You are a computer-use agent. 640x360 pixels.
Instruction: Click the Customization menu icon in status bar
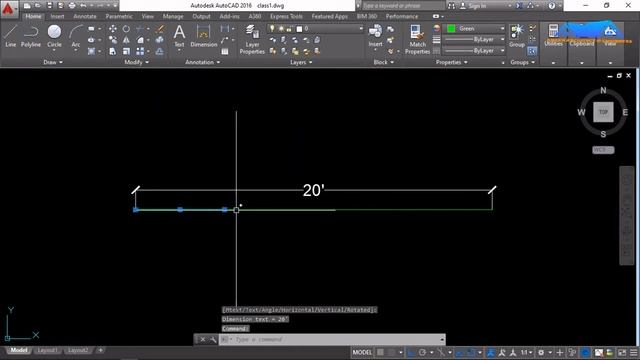click(633, 352)
